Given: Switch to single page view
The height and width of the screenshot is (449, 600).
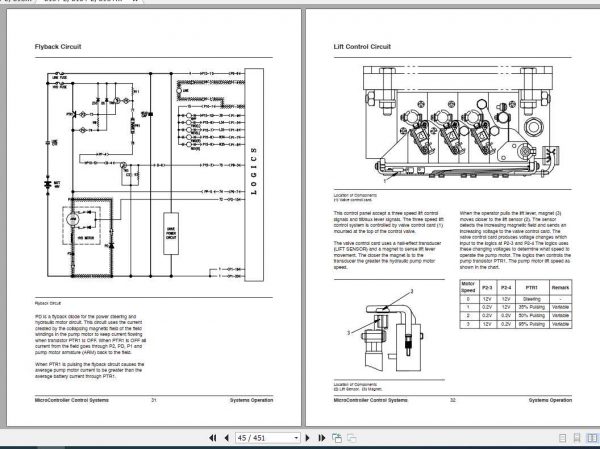Looking at the screenshot, I should [562, 438].
